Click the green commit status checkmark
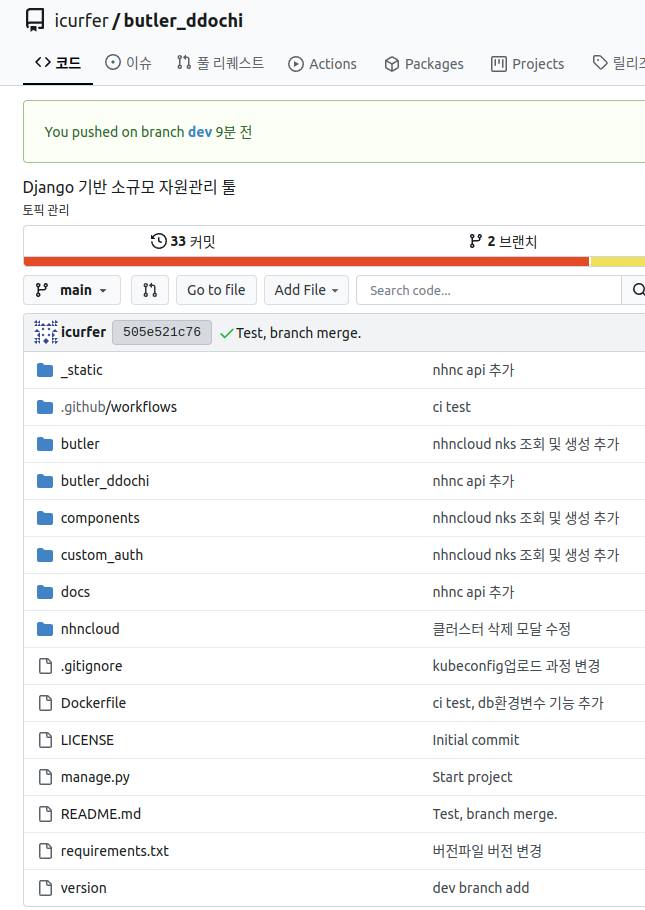The image size is (645, 910). [x=226, y=333]
